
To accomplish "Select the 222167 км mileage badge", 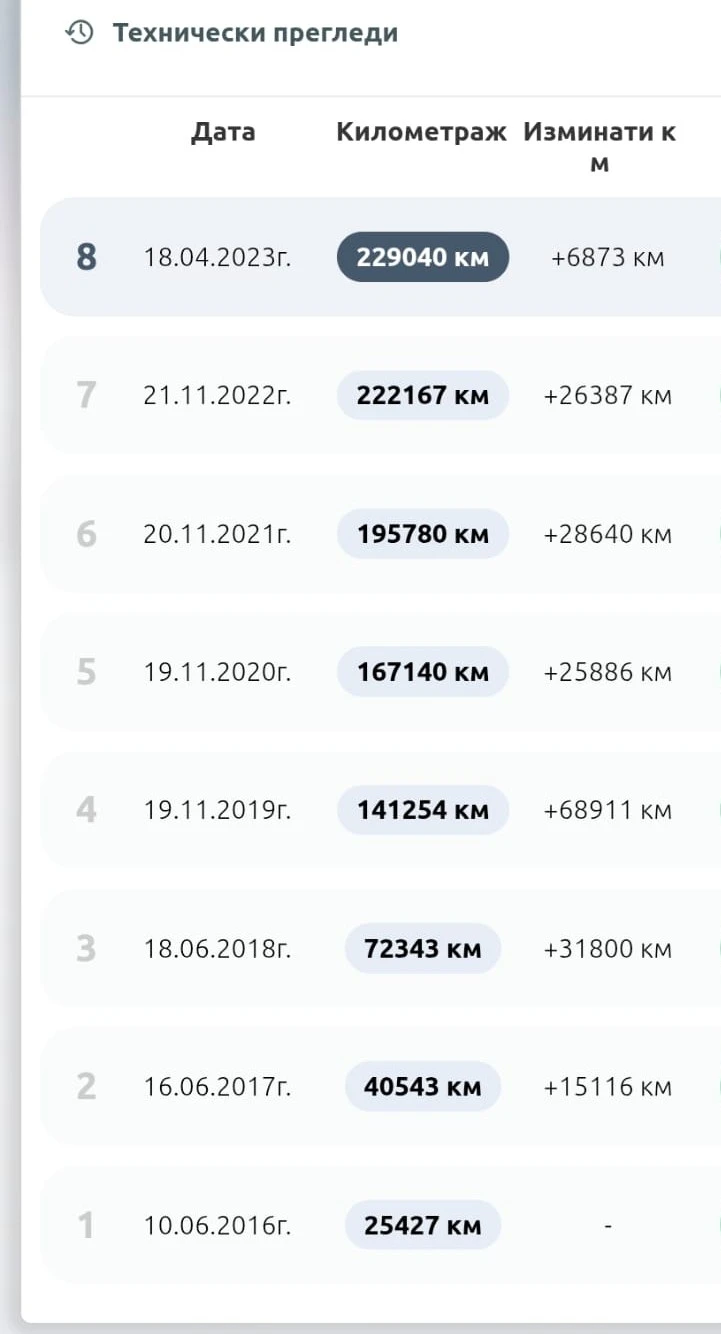I will coord(422,395).
